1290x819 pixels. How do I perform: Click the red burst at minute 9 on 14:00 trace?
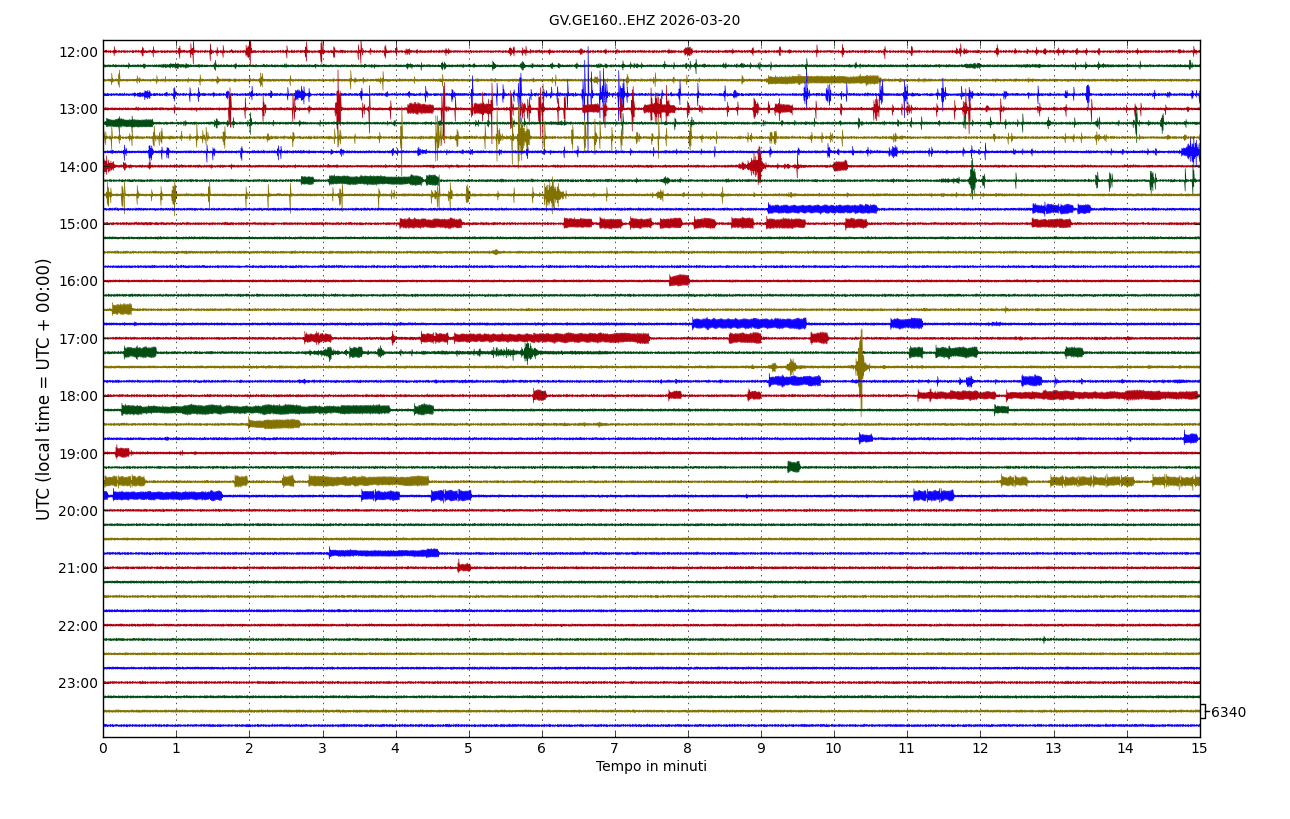pos(756,166)
